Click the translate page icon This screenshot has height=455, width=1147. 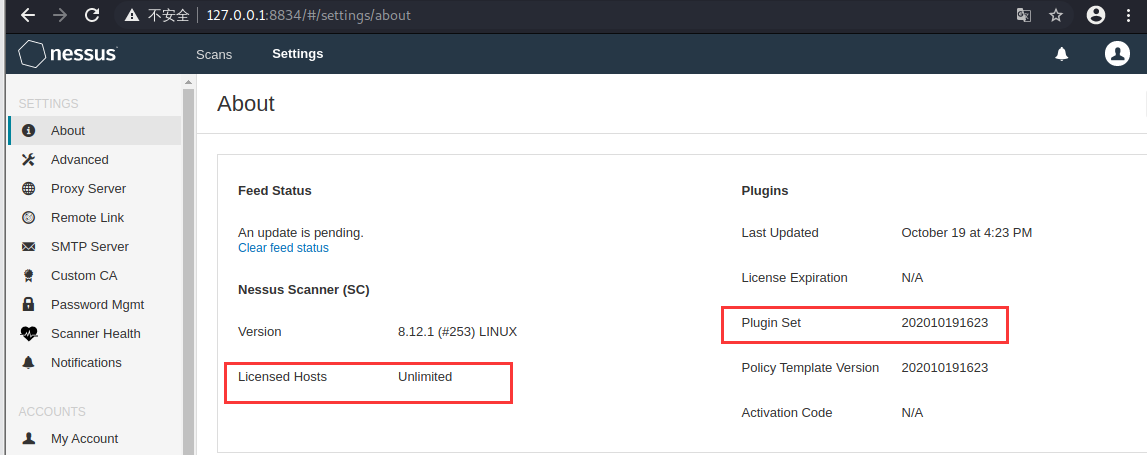(1024, 15)
